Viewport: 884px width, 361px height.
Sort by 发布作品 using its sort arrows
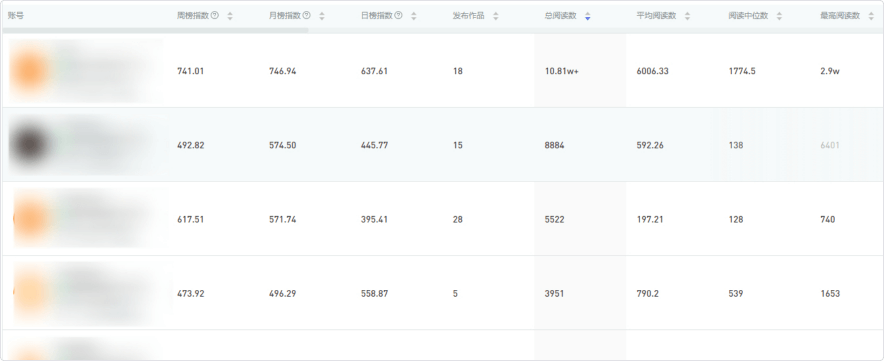coord(496,16)
